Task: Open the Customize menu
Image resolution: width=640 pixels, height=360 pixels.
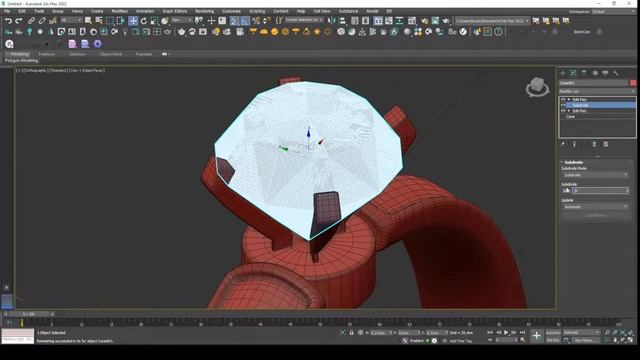Action: click(x=231, y=11)
